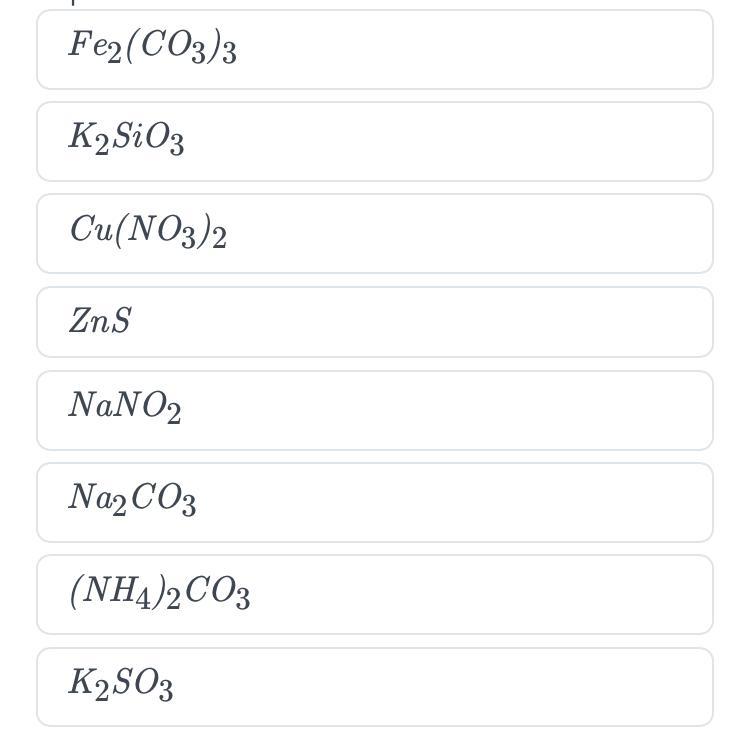
Task: Mark the copper(II) nitrate option
Action: click(374, 234)
